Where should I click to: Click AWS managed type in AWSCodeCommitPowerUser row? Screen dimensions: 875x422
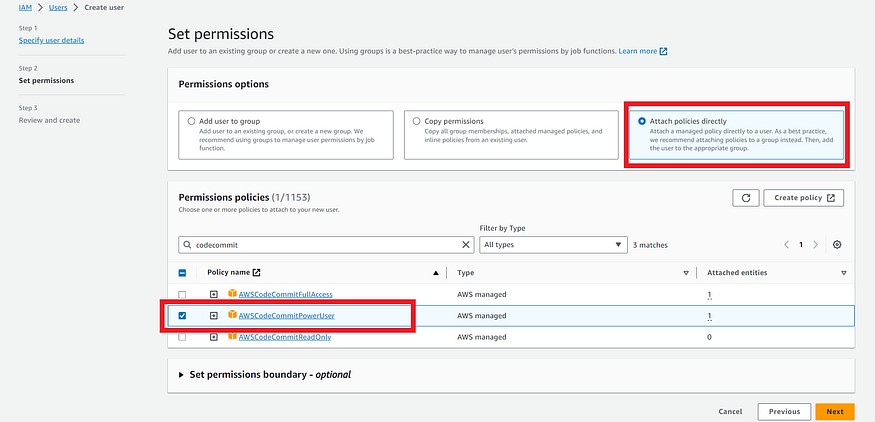click(x=482, y=315)
